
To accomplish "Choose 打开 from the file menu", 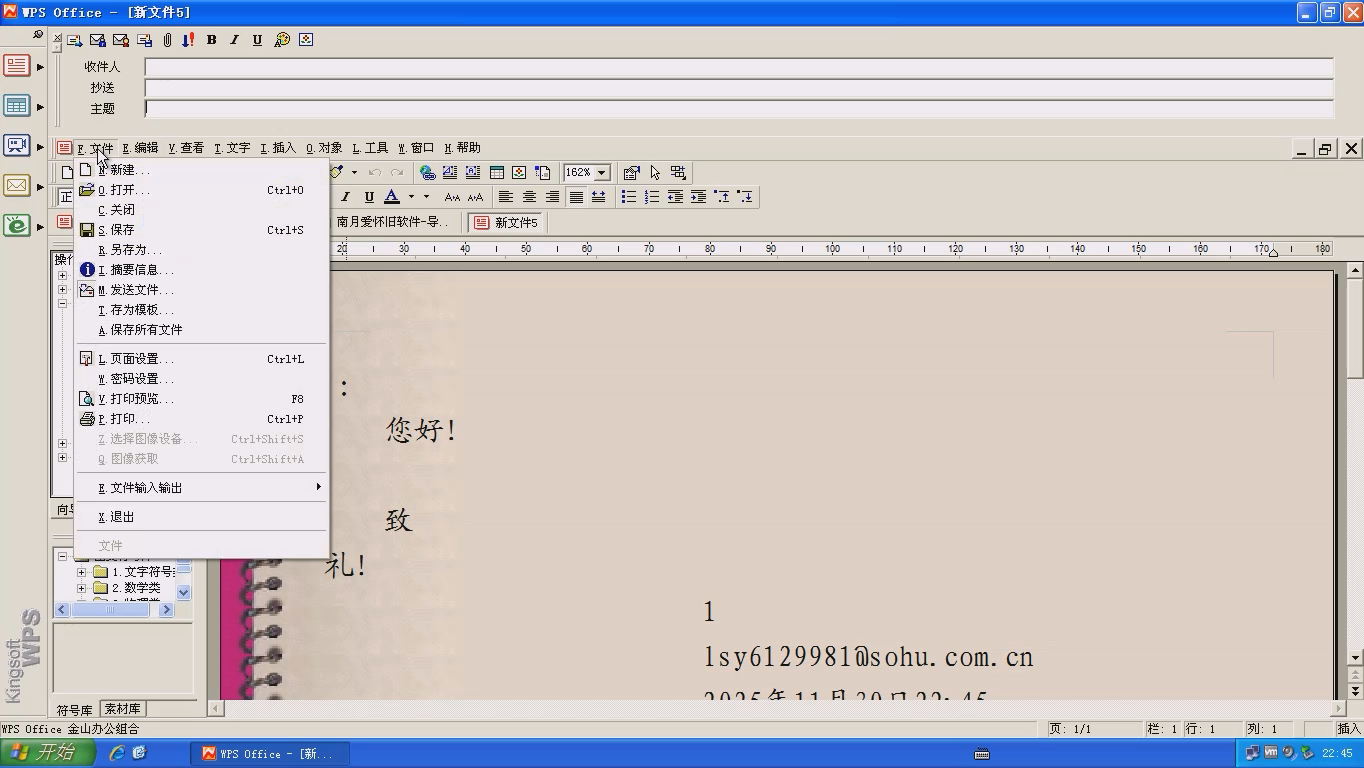I will 202,190.
